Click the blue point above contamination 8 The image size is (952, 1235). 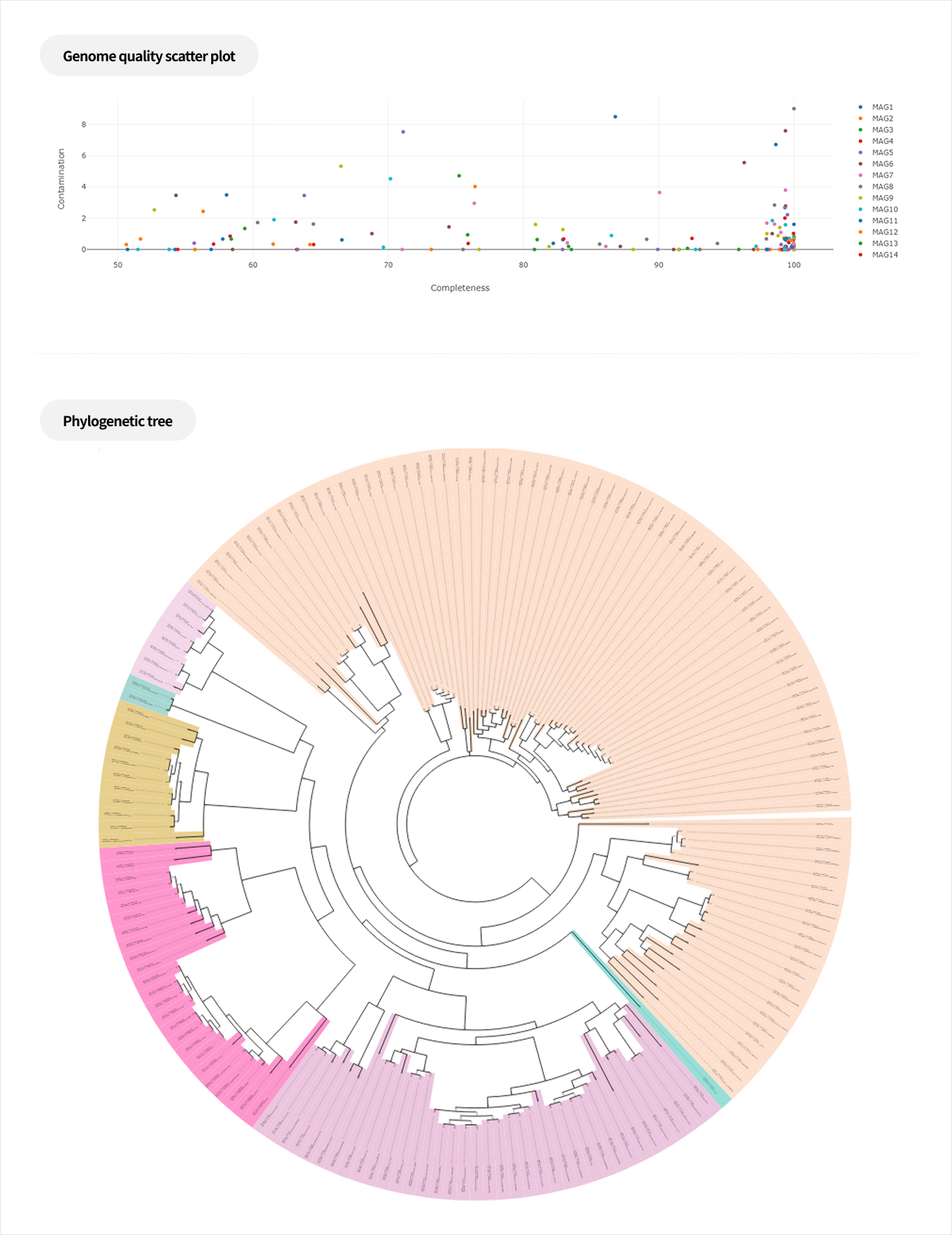click(x=615, y=117)
